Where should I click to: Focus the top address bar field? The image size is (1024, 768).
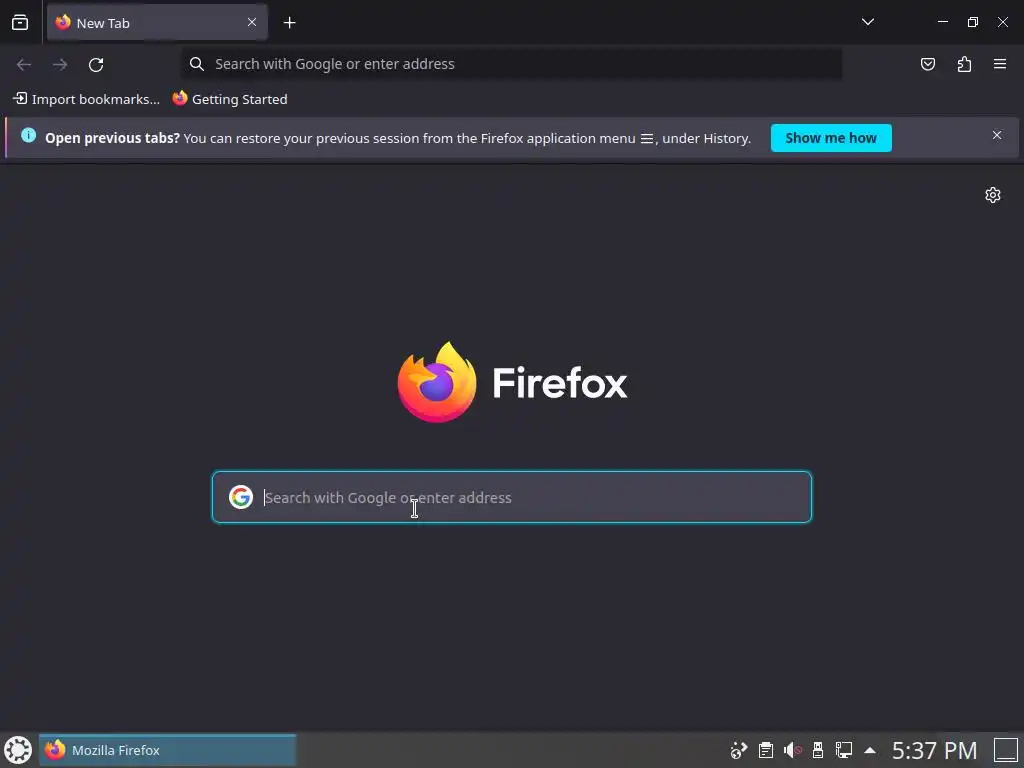coord(511,64)
